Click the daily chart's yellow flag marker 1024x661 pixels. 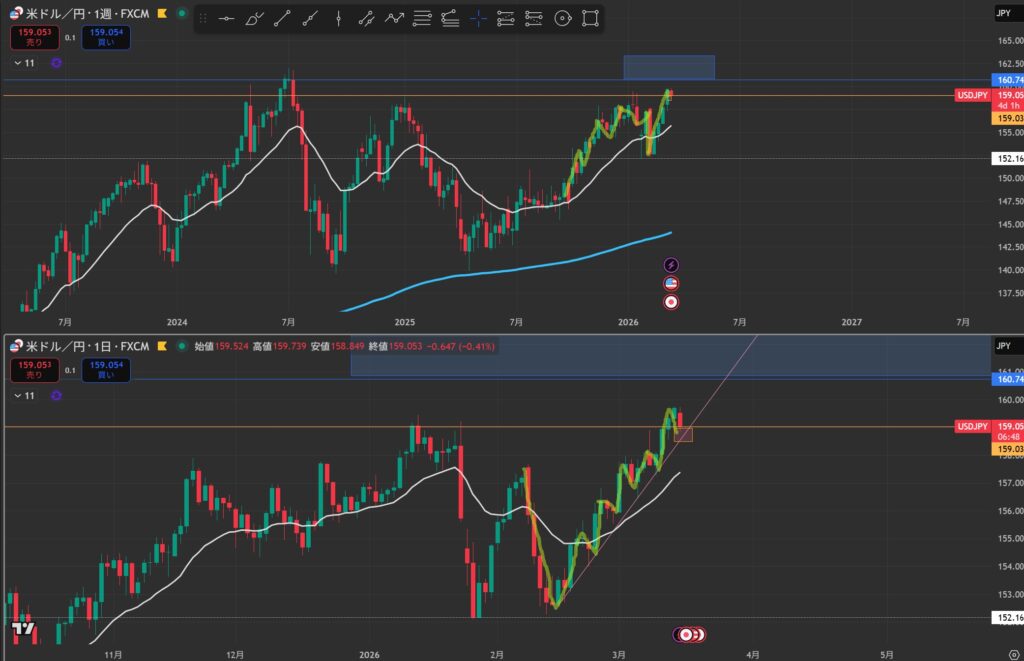[159, 346]
